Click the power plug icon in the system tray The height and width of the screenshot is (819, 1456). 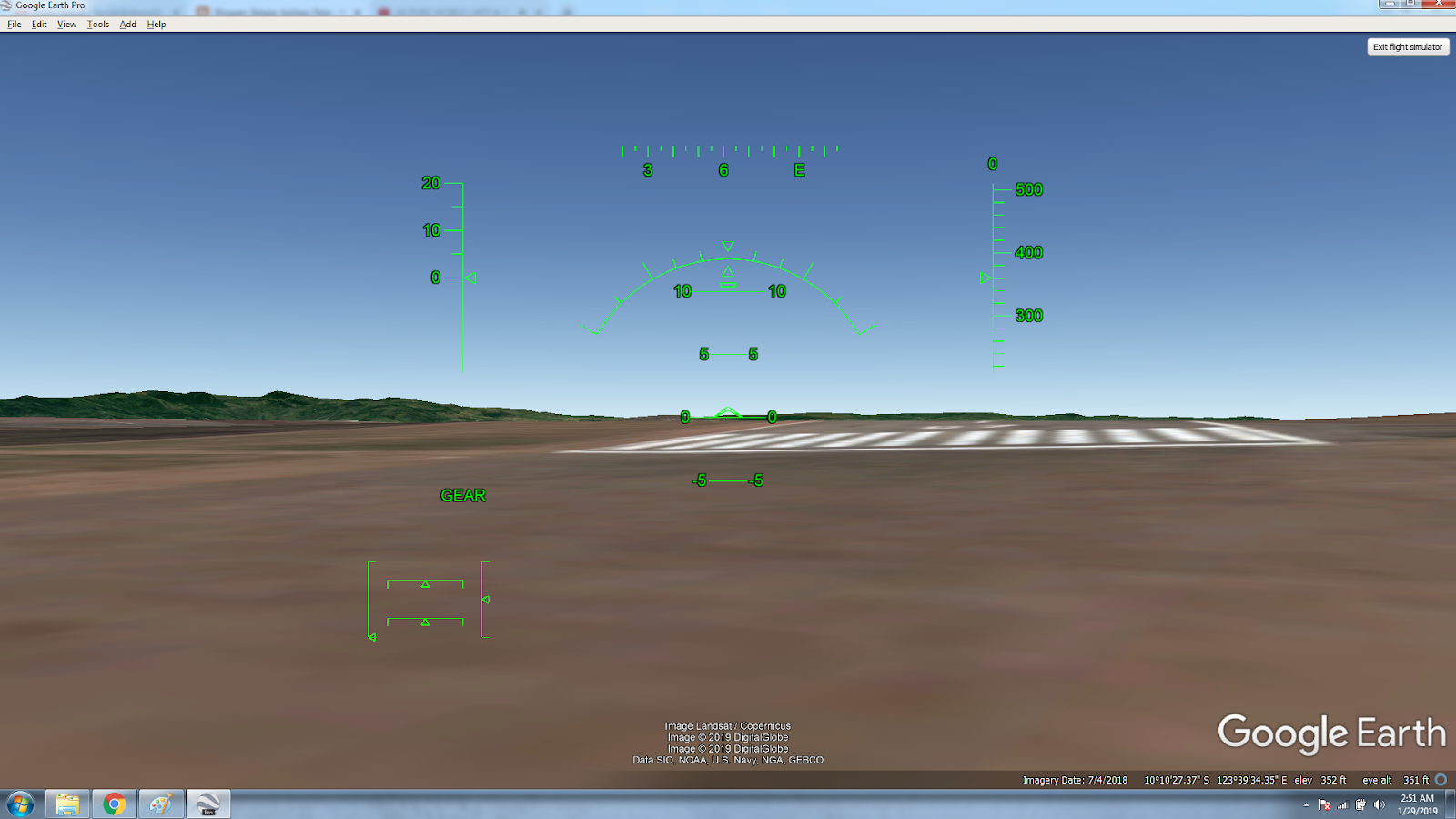1360,804
